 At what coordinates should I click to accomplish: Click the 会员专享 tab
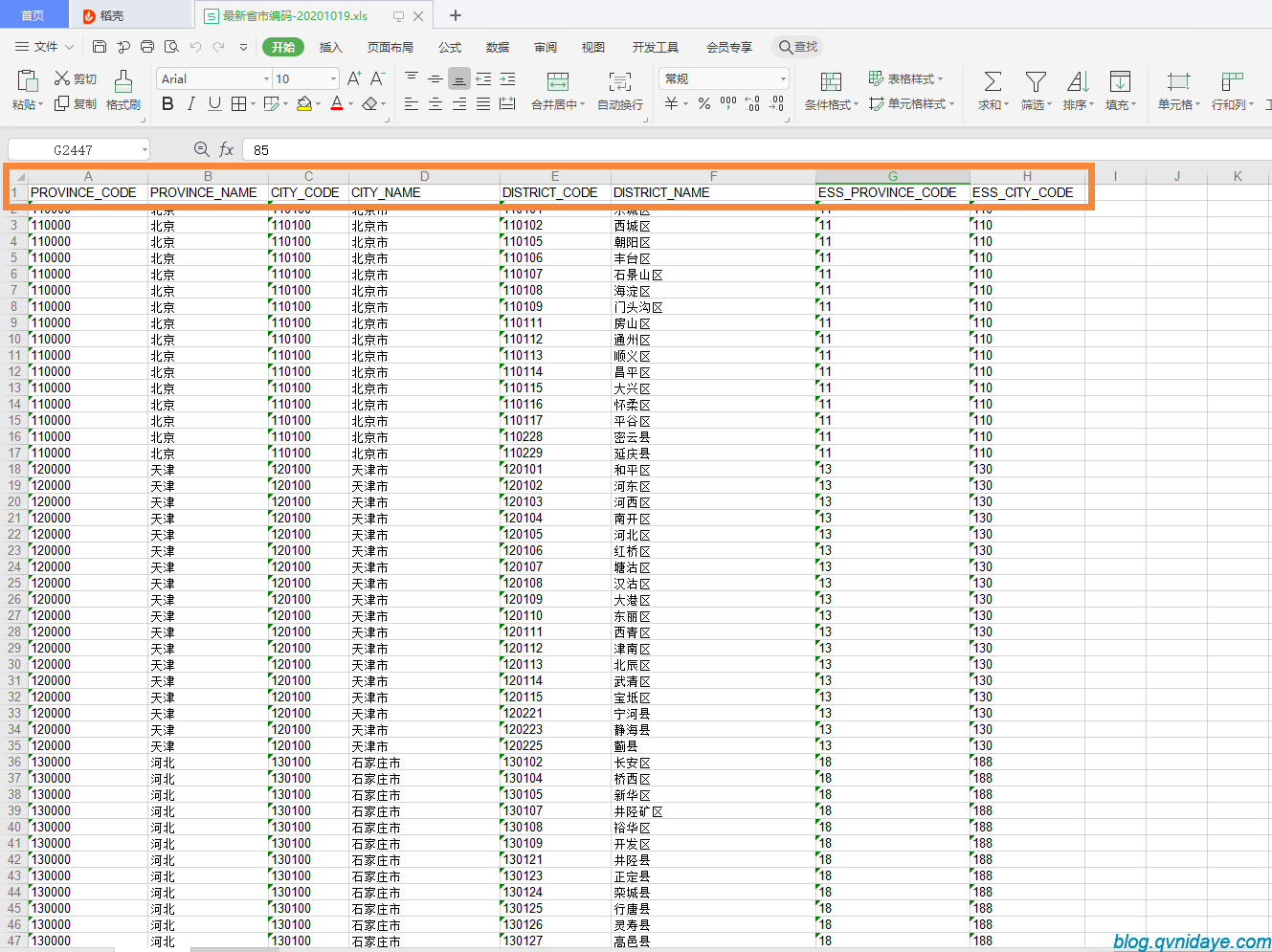[x=729, y=47]
